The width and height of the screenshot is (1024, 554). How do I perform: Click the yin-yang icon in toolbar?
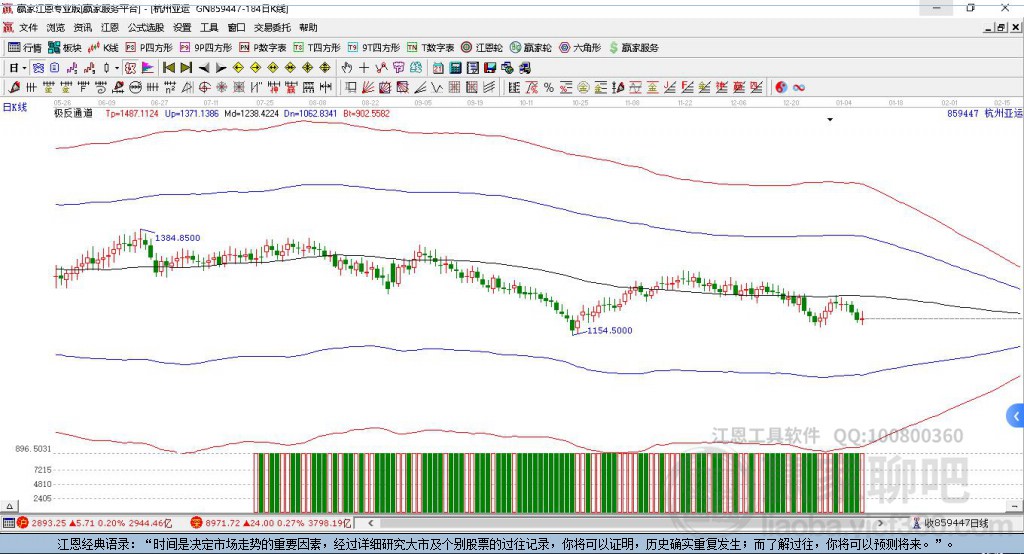click(x=781, y=87)
